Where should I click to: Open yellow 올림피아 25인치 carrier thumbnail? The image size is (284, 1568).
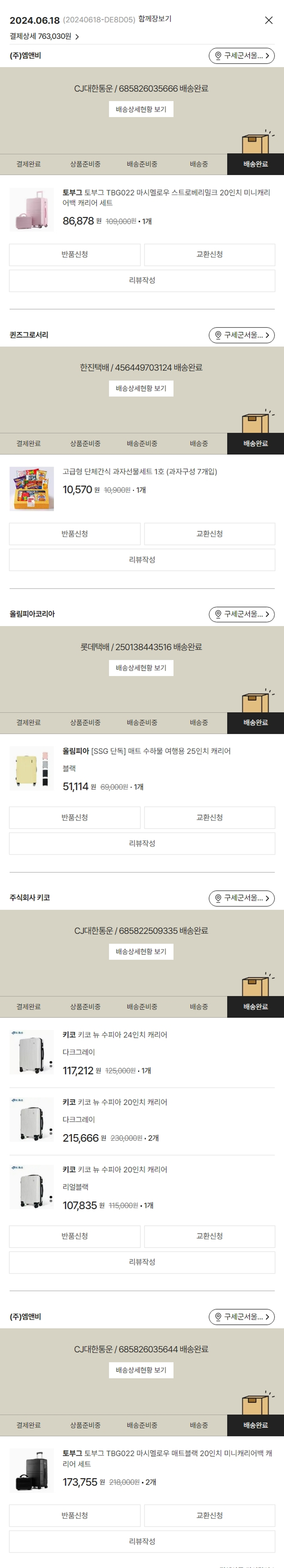tap(32, 768)
